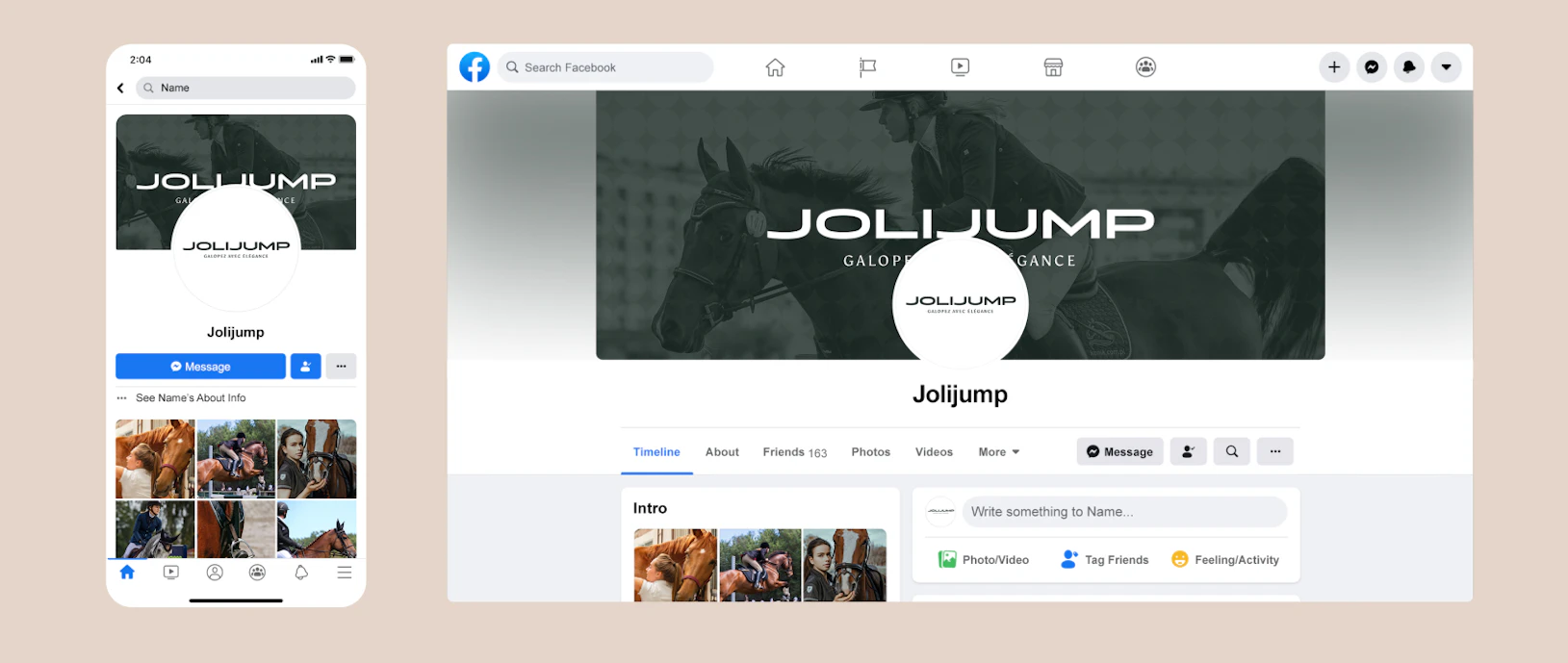The height and width of the screenshot is (663, 1568).
Task: Tap the mobile hamburger menu icon
Action: pyautogui.click(x=345, y=573)
